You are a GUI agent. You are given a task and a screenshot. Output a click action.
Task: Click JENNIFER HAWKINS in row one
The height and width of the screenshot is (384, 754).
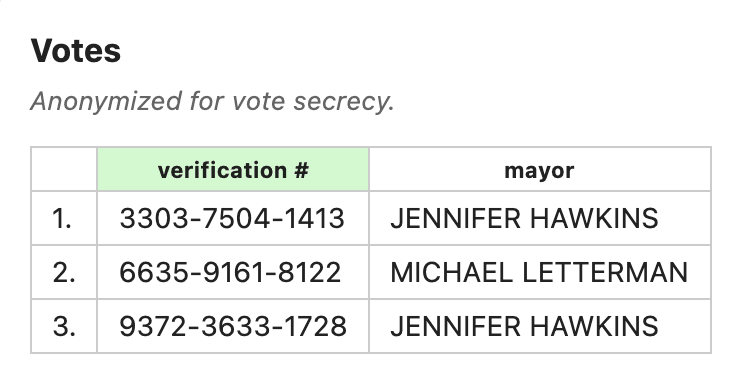[x=524, y=218]
